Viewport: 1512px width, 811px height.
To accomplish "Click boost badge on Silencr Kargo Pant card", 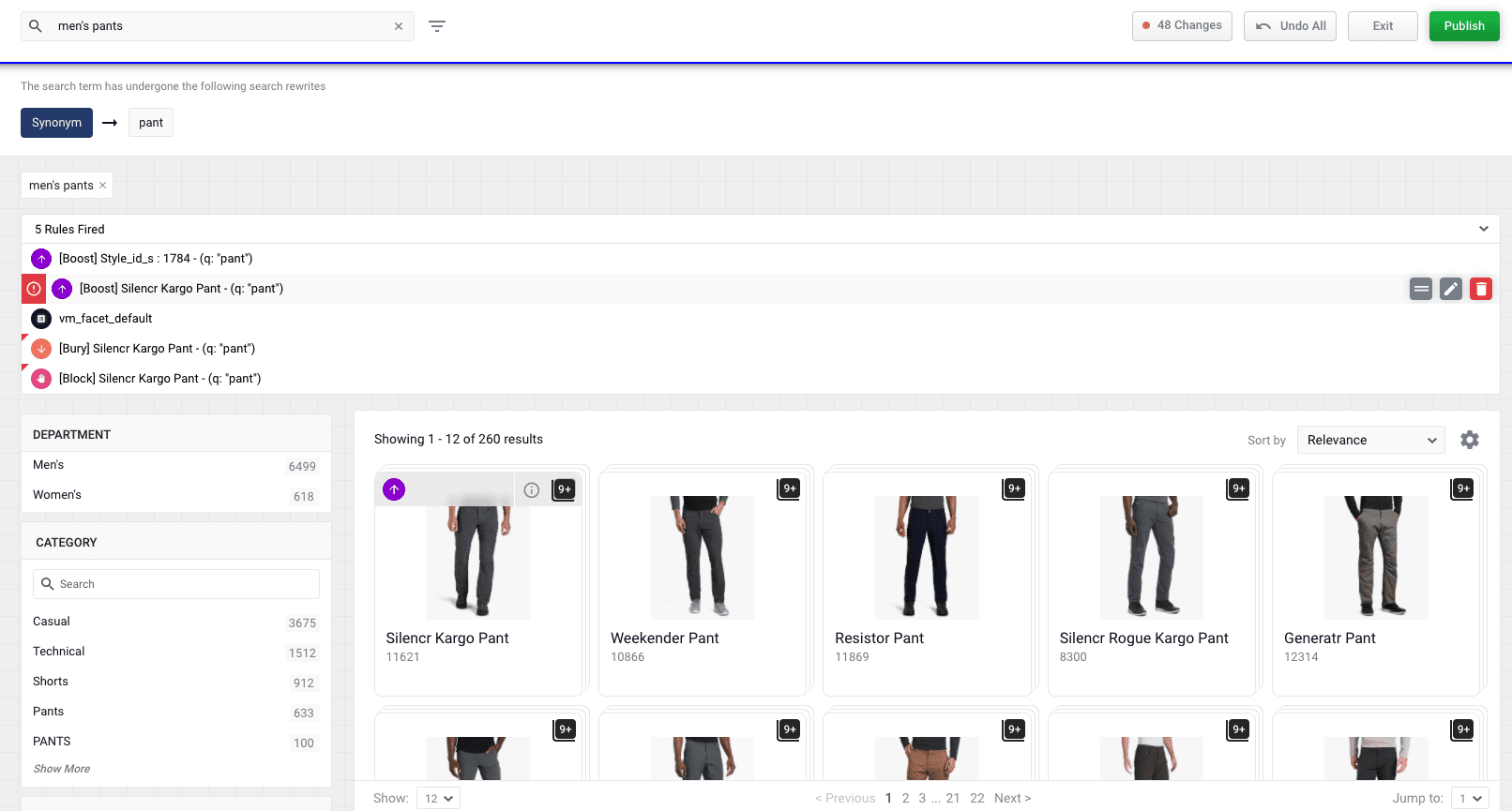I will 394,489.
